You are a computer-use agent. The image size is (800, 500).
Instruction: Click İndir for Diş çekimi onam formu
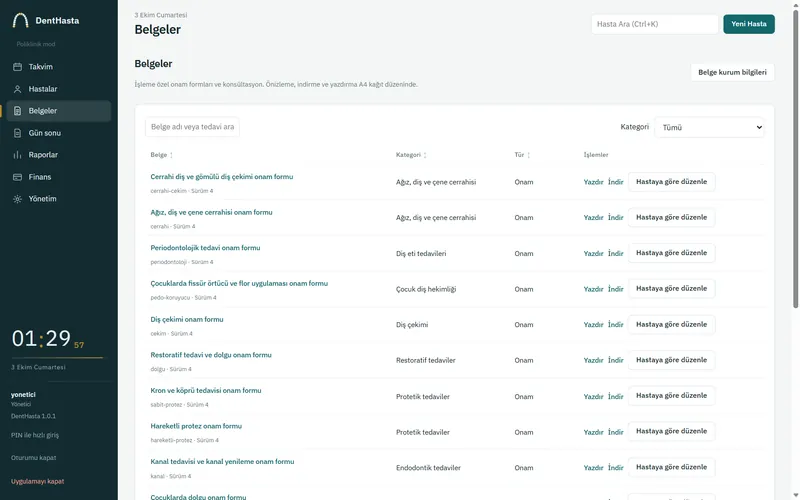(x=616, y=325)
